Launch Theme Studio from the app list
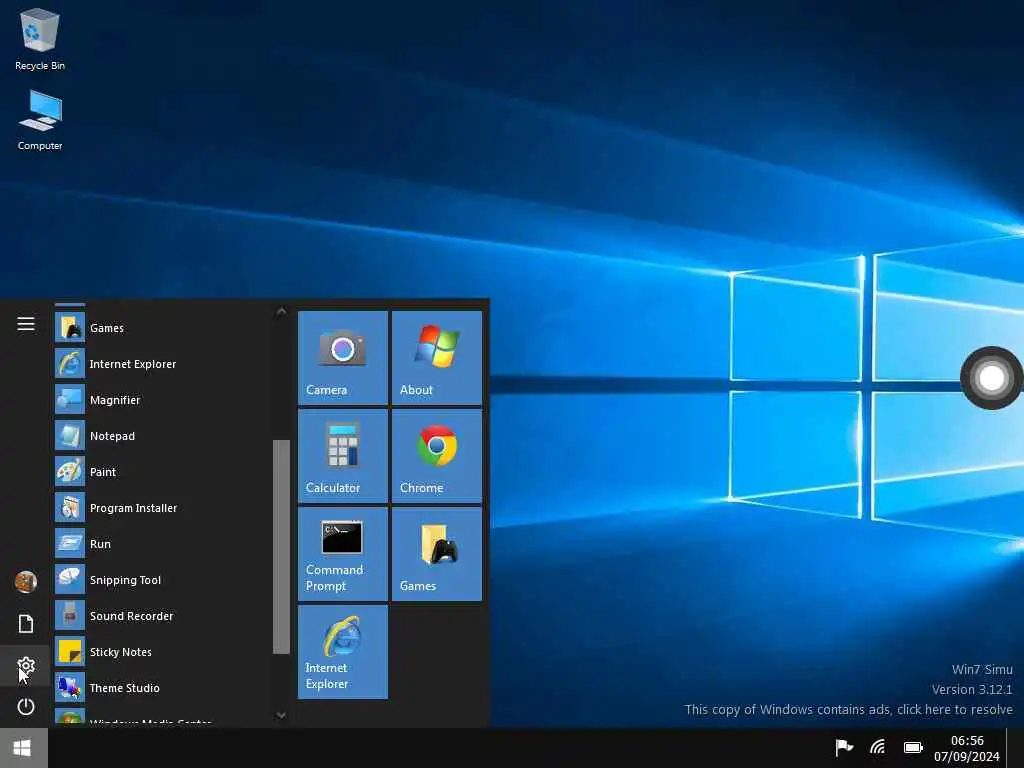This screenshot has height=768, width=1024. click(x=162, y=688)
